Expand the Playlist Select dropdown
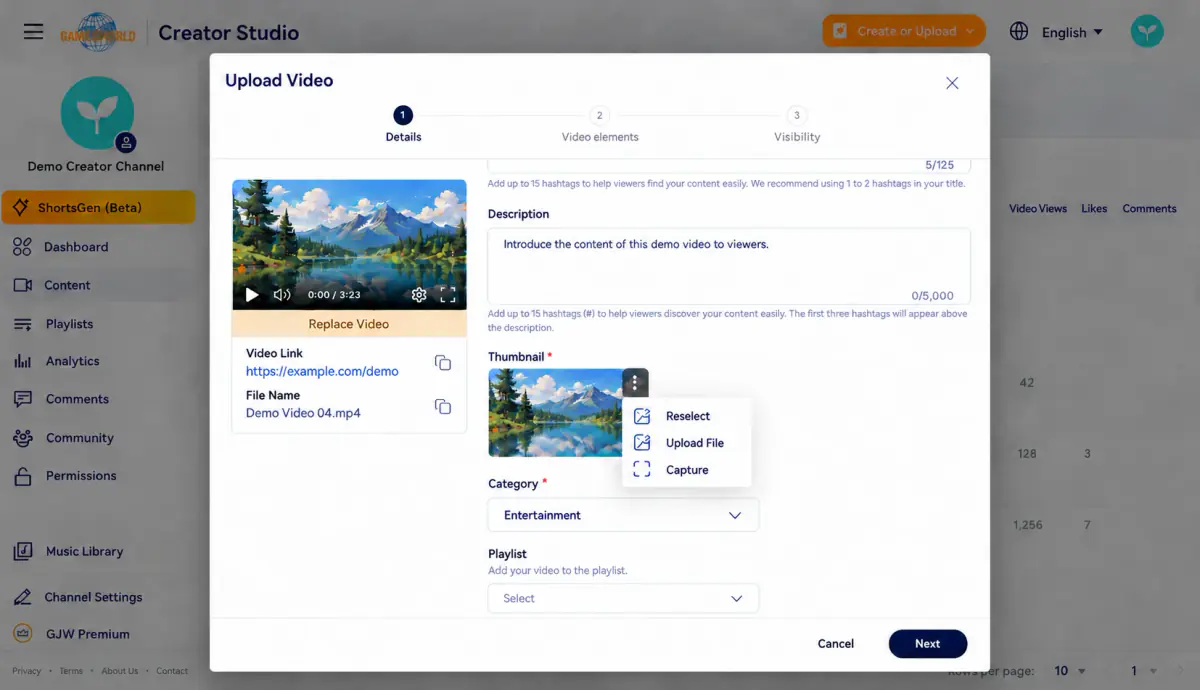Screen dimensions: 1200x690 pos(623,598)
